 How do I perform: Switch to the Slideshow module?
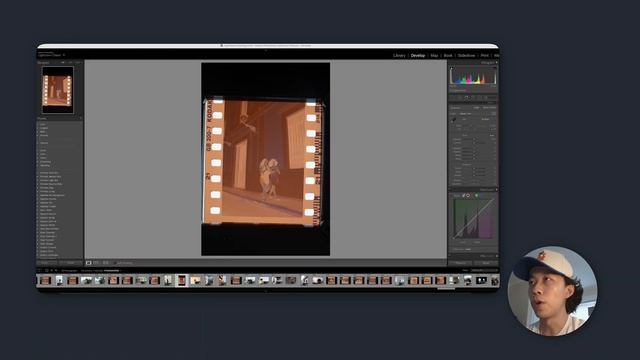click(x=466, y=55)
